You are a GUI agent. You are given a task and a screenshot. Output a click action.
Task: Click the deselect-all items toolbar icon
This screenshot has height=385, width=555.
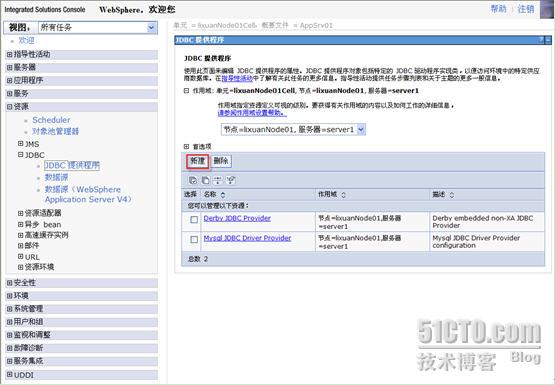(205, 180)
